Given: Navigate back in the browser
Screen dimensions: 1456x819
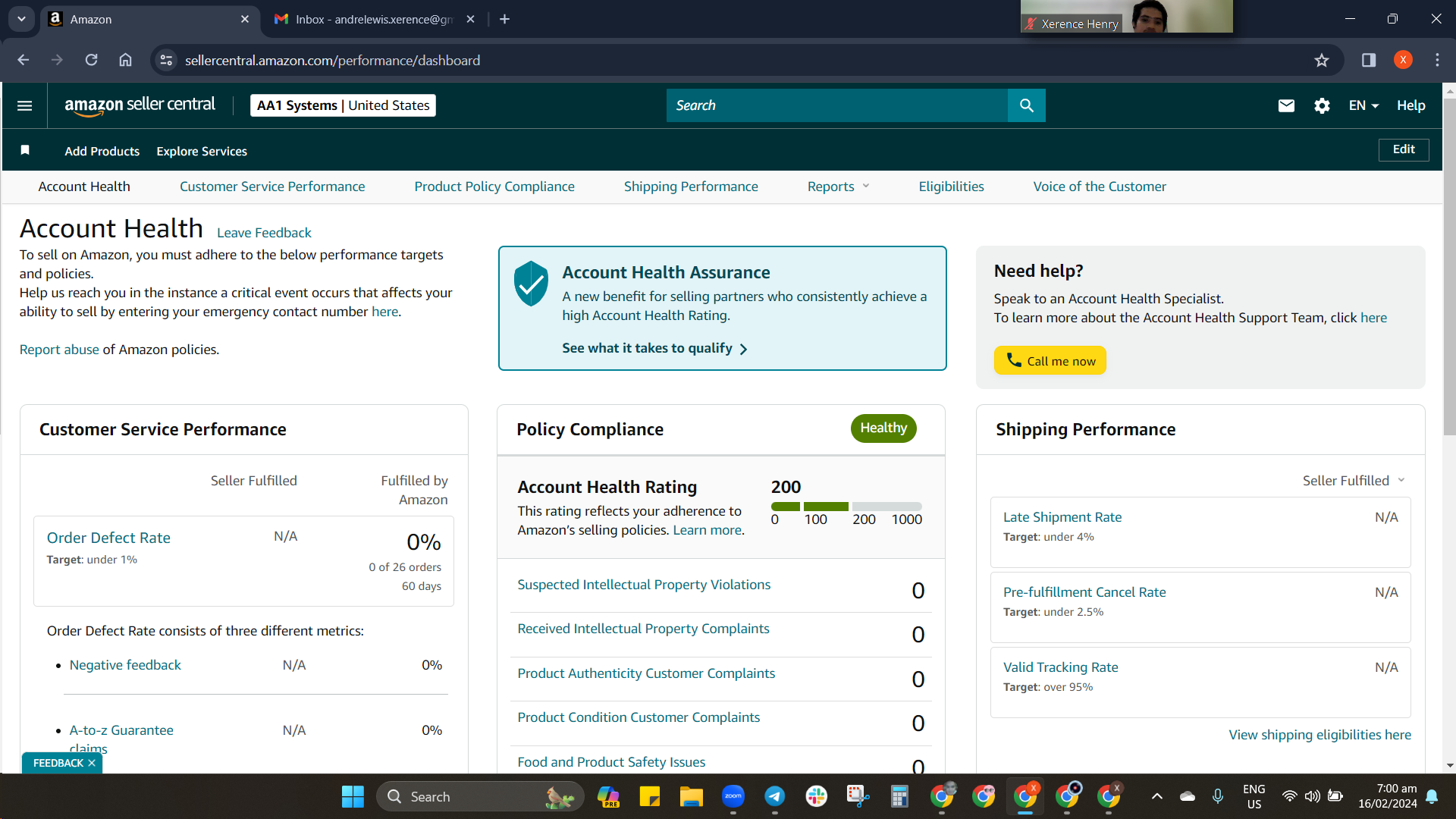Looking at the screenshot, I should tap(24, 60).
